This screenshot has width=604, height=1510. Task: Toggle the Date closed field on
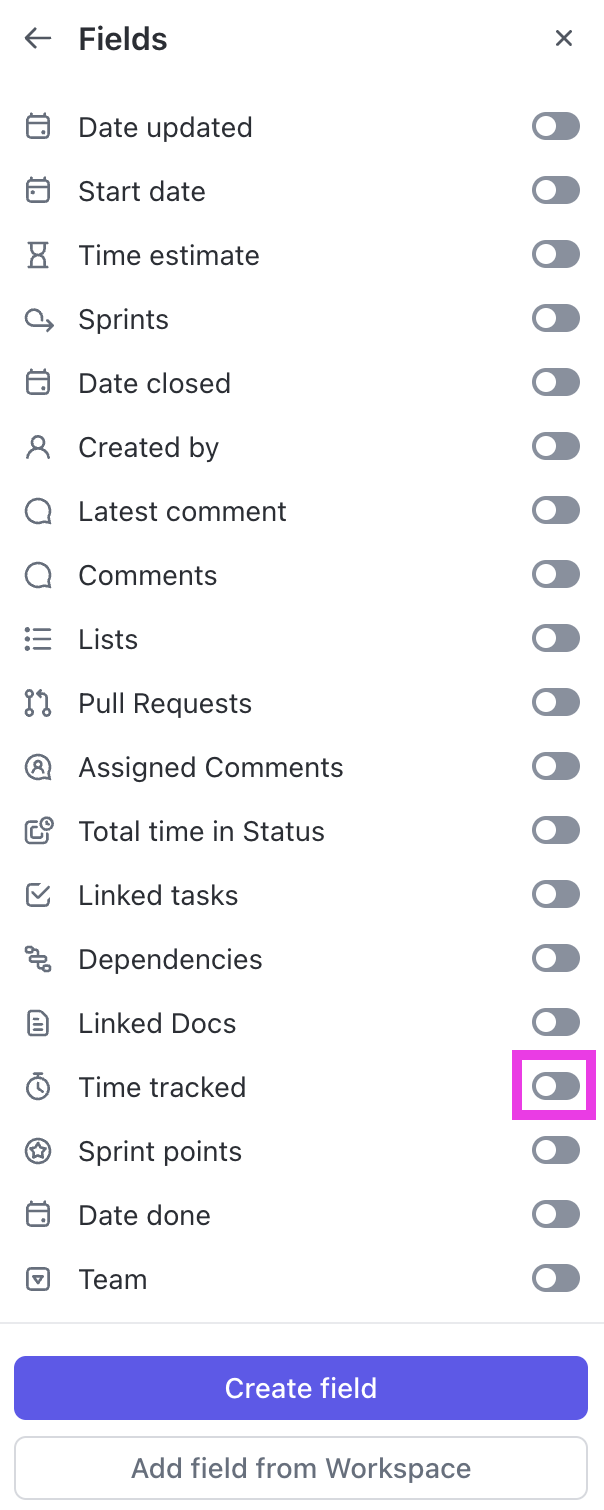coord(555,382)
